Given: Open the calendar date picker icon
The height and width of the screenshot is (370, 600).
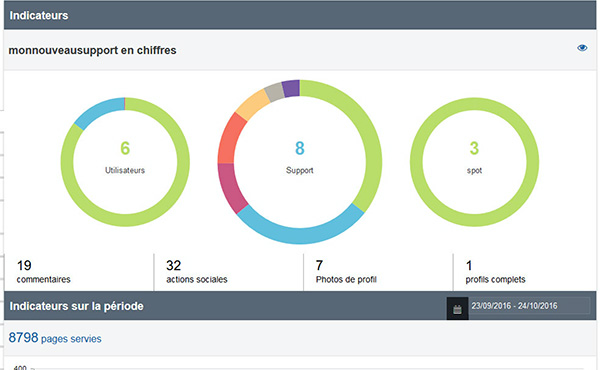Looking at the screenshot, I should pyautogui.click(x=457, y=309).
